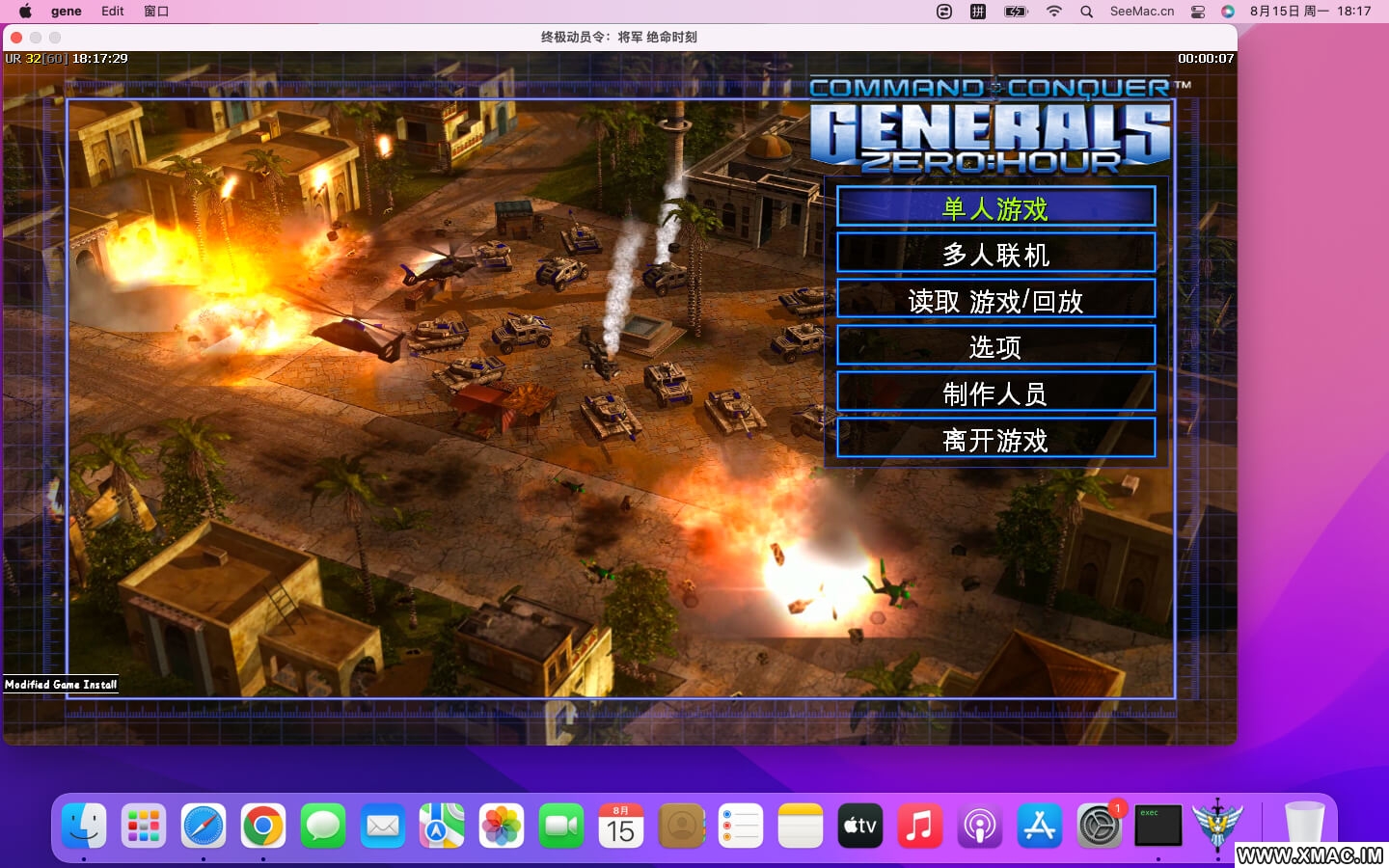Open the gene app menu
The width and height of the screenshot is (1389, 868).
(67, 12)
